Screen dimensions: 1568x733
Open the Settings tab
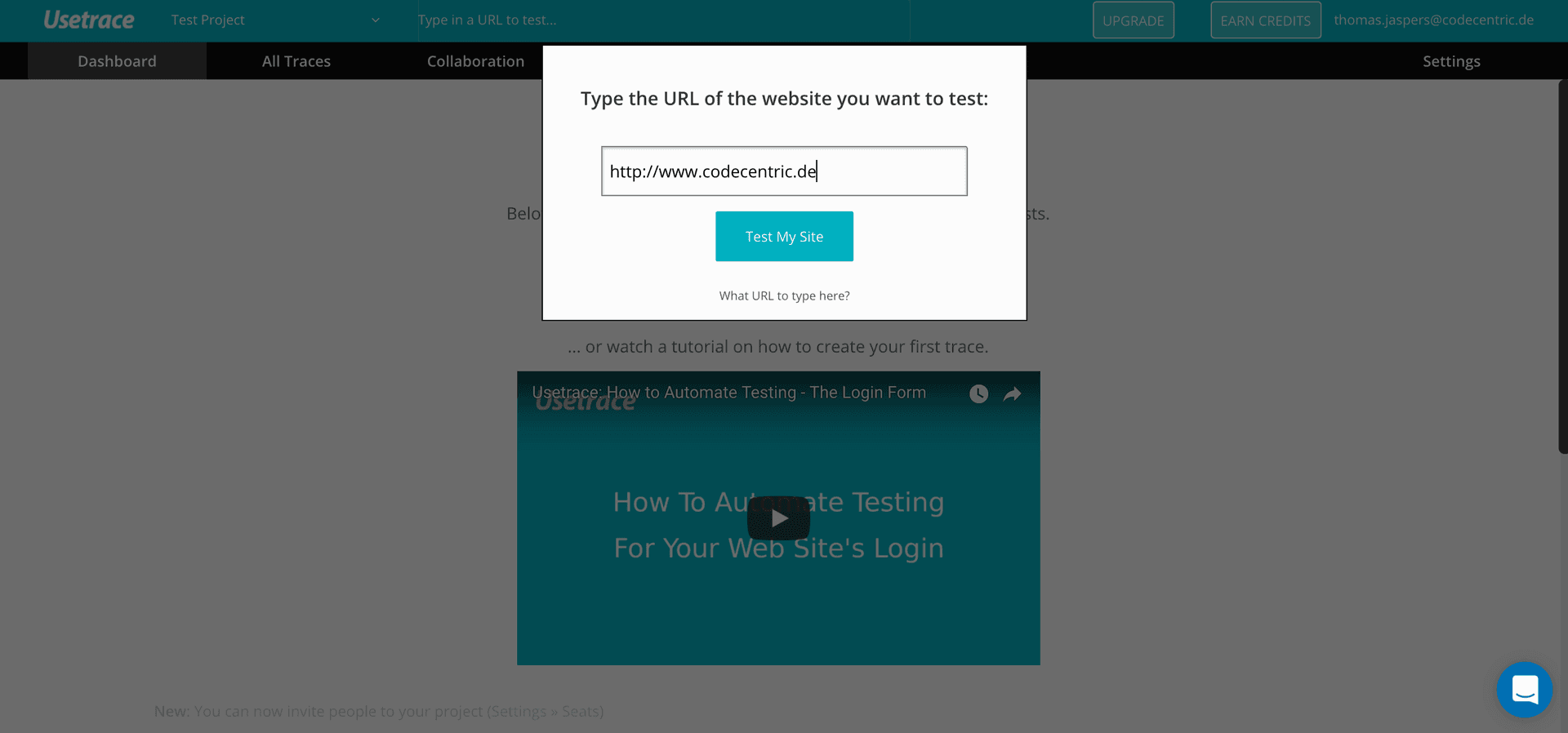coord(1451,61)
